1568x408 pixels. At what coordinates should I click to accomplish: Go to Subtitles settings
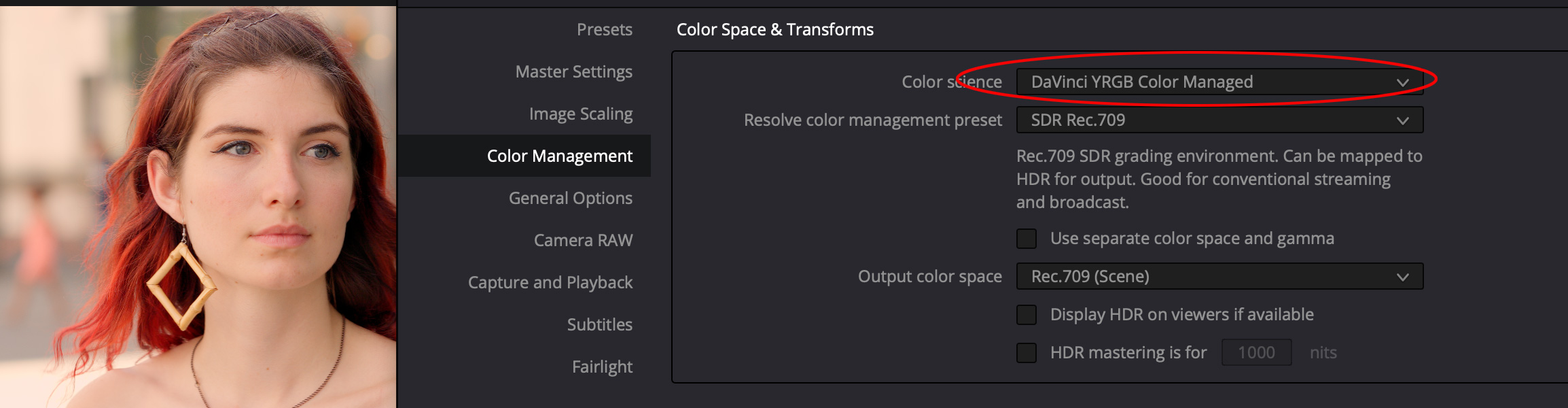pos(599,324)
